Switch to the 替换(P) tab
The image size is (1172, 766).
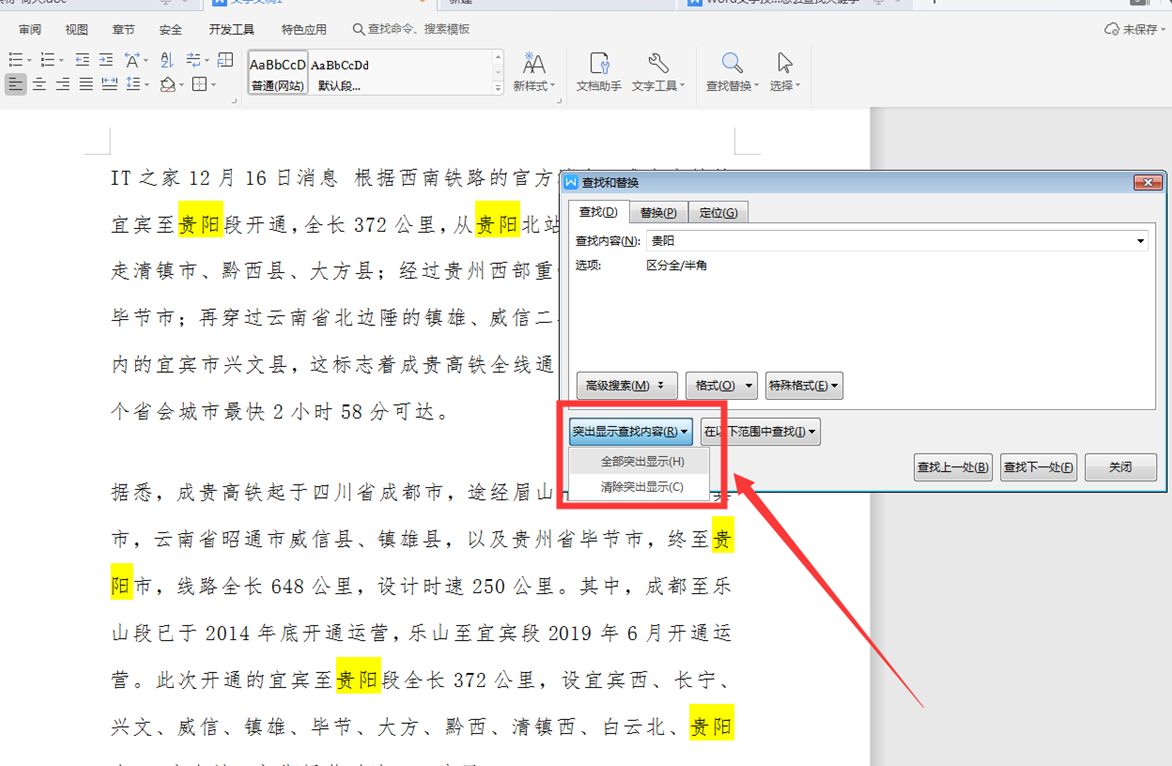[658, 213]
